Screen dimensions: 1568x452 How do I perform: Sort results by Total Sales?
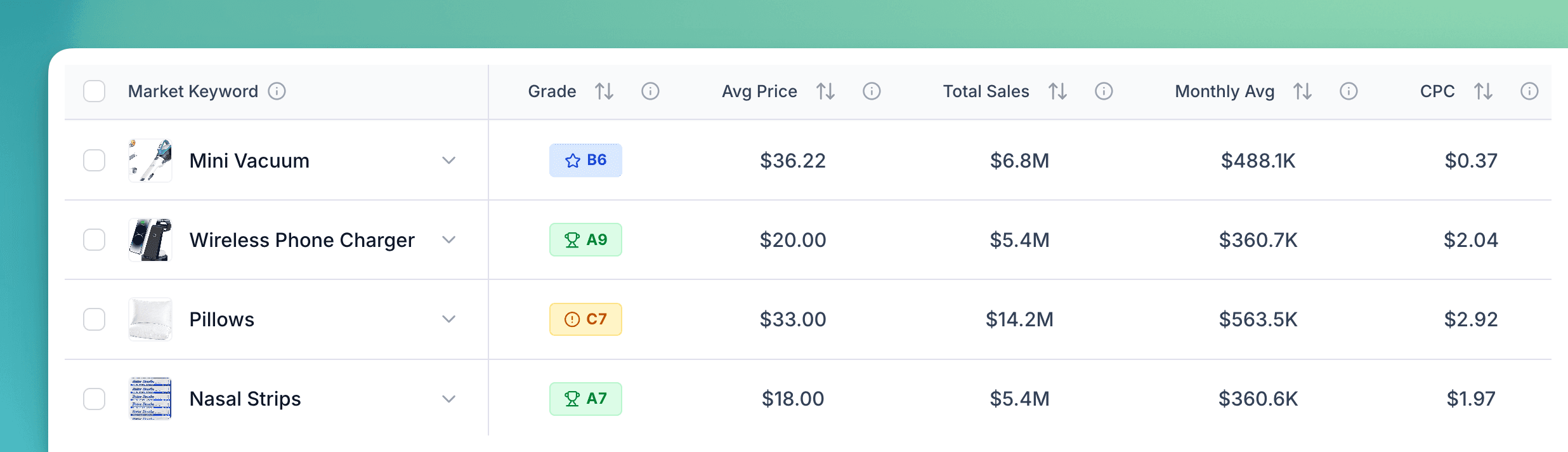point(1058,91)
